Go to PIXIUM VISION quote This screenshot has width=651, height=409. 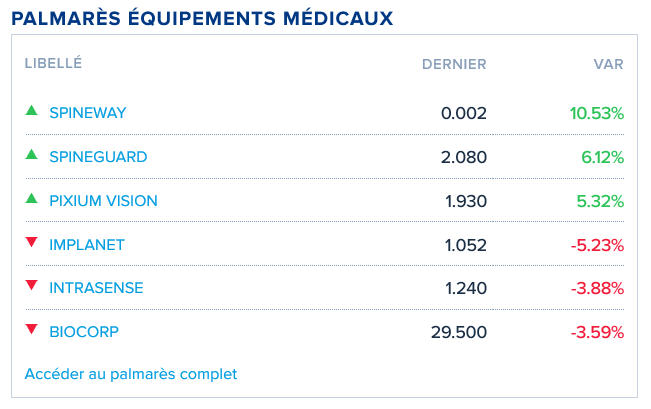[103, 201]
